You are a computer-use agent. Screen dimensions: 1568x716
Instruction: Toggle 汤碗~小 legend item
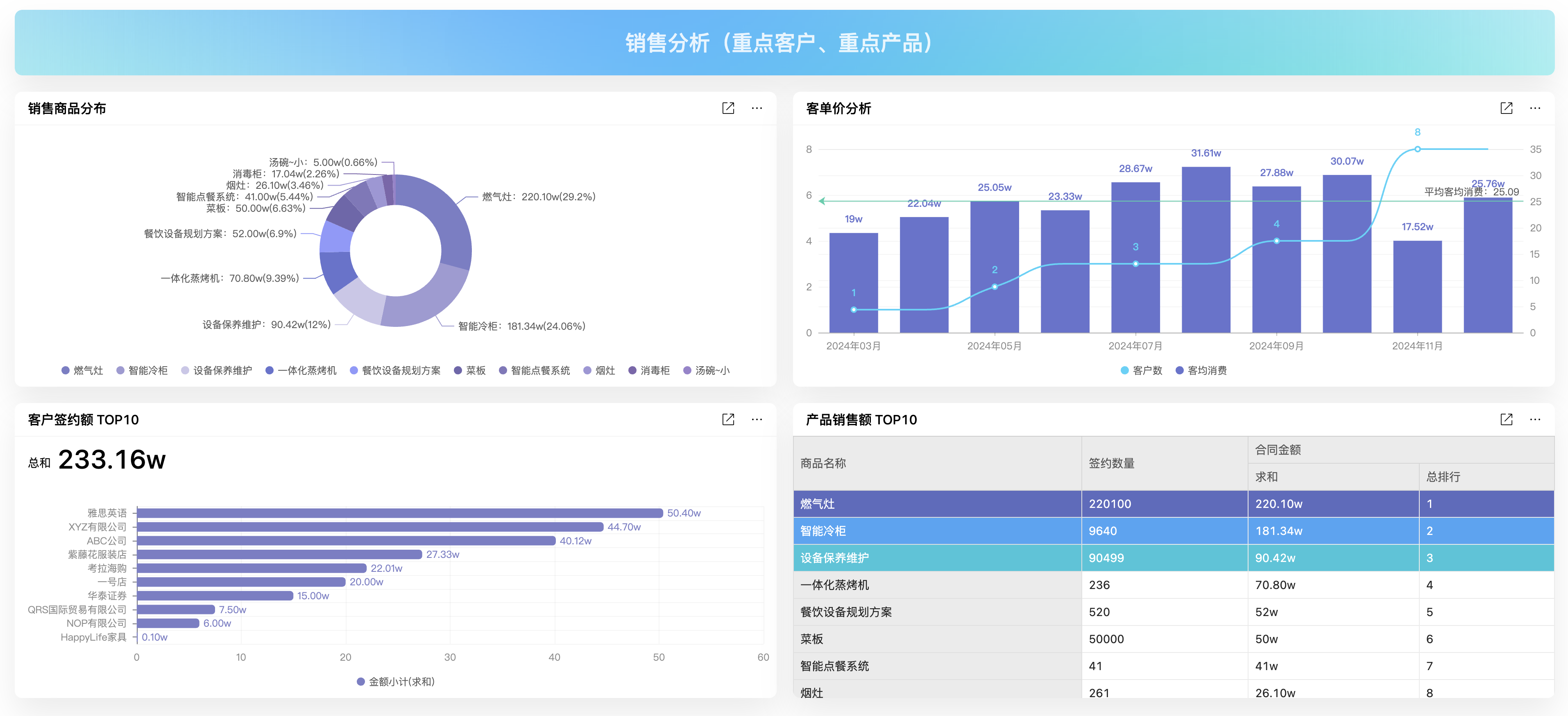coord(706,370)
